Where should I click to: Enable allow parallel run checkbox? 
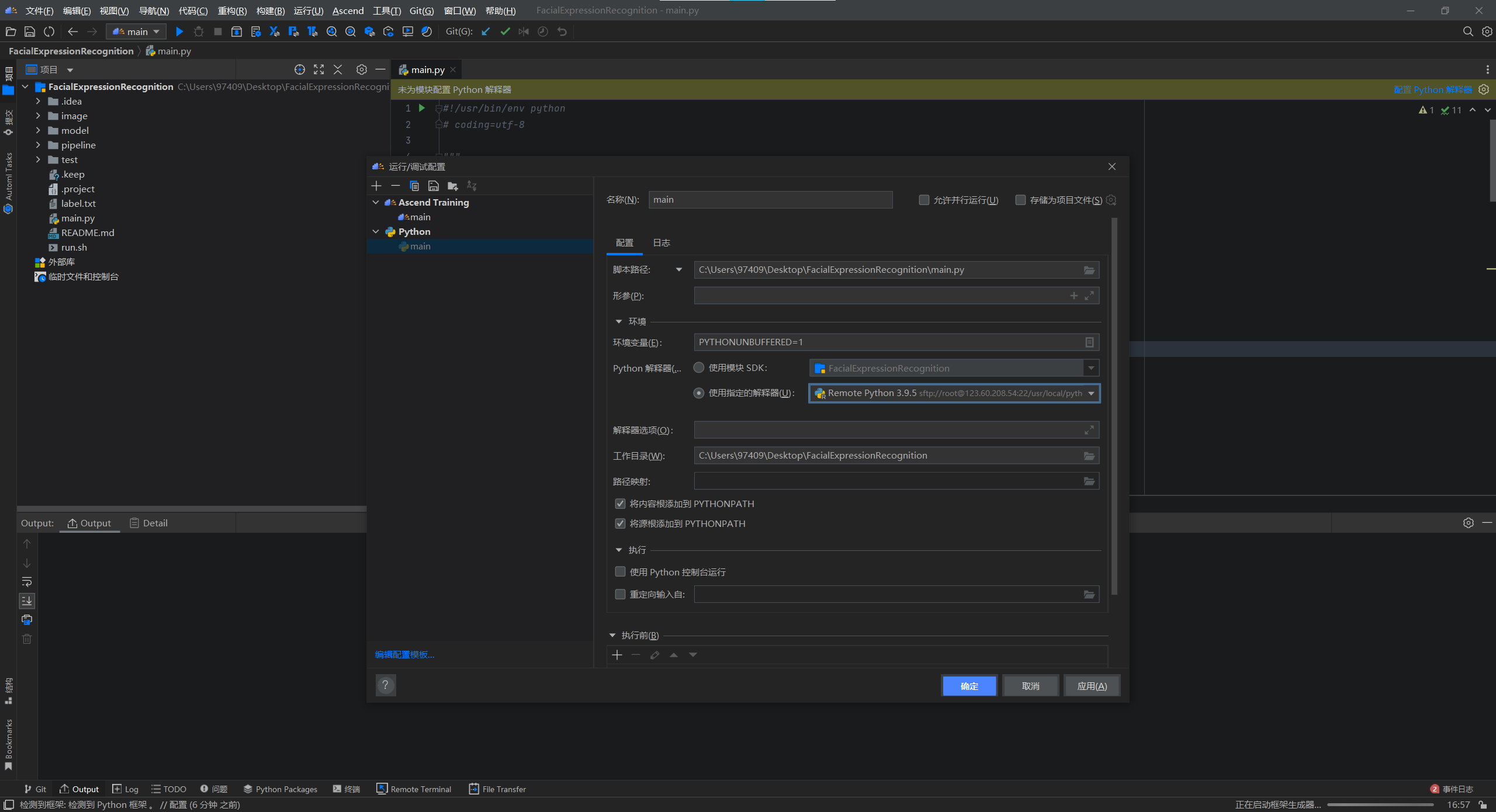(924, 200)
